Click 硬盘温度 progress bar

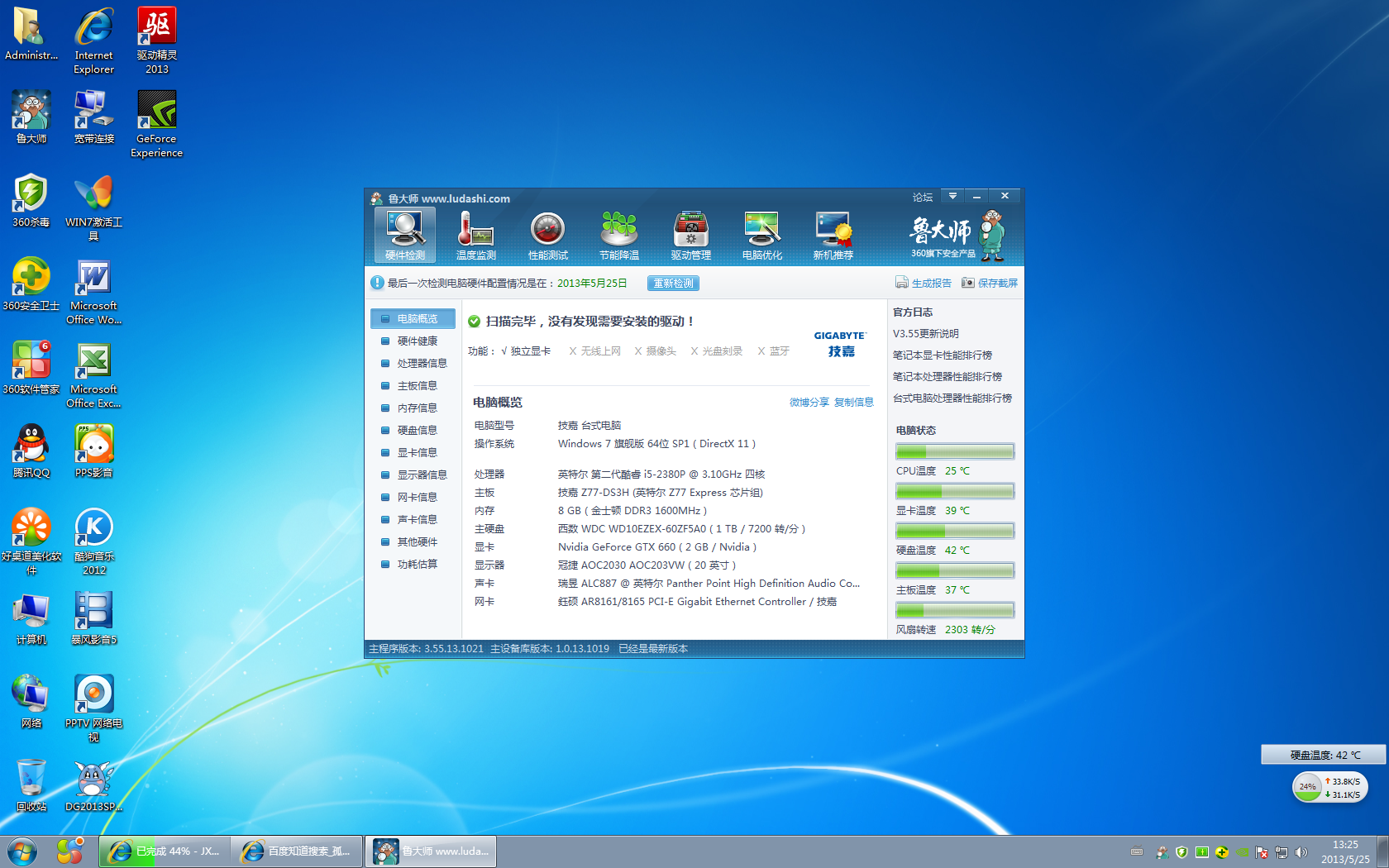click(955, 531)
